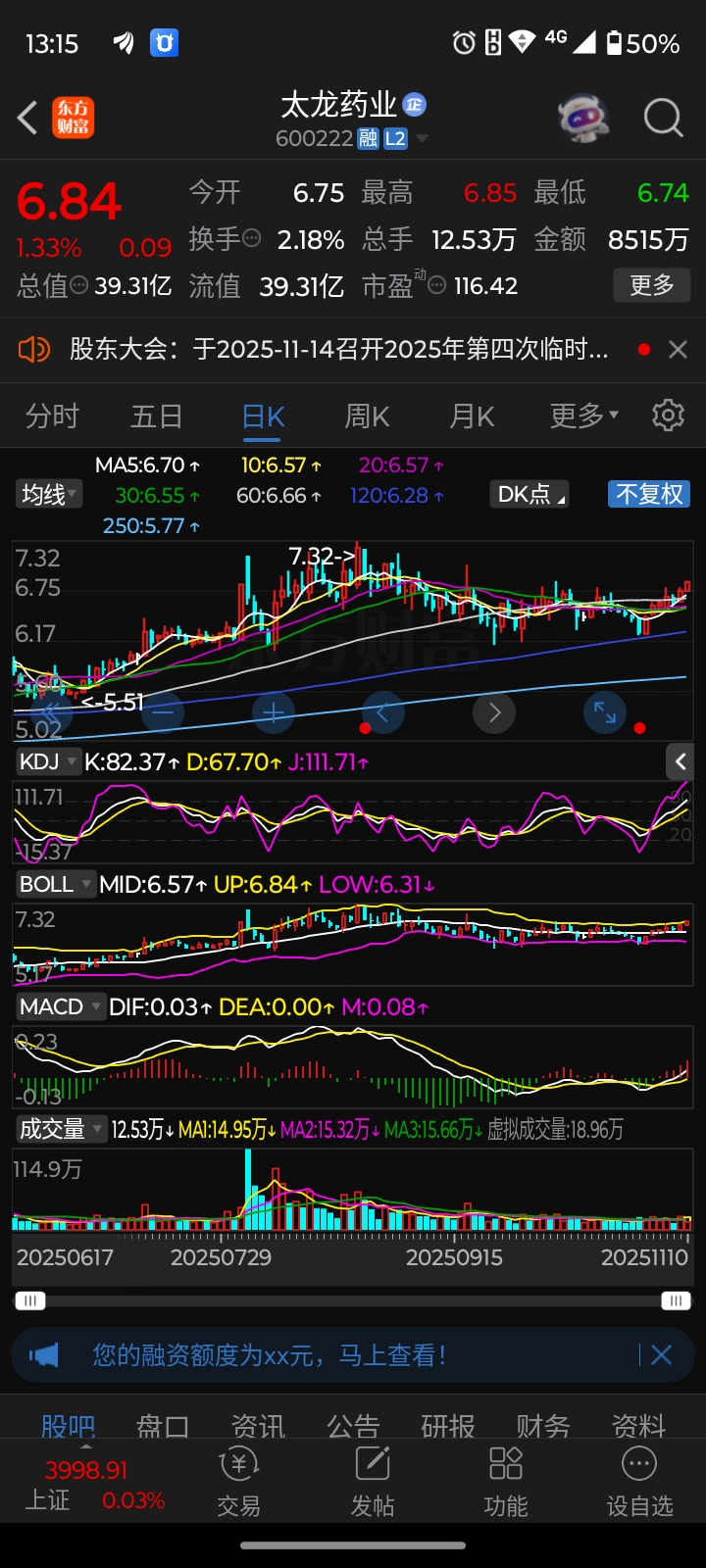Expand chart to fullscreen icon

[605, 712]
